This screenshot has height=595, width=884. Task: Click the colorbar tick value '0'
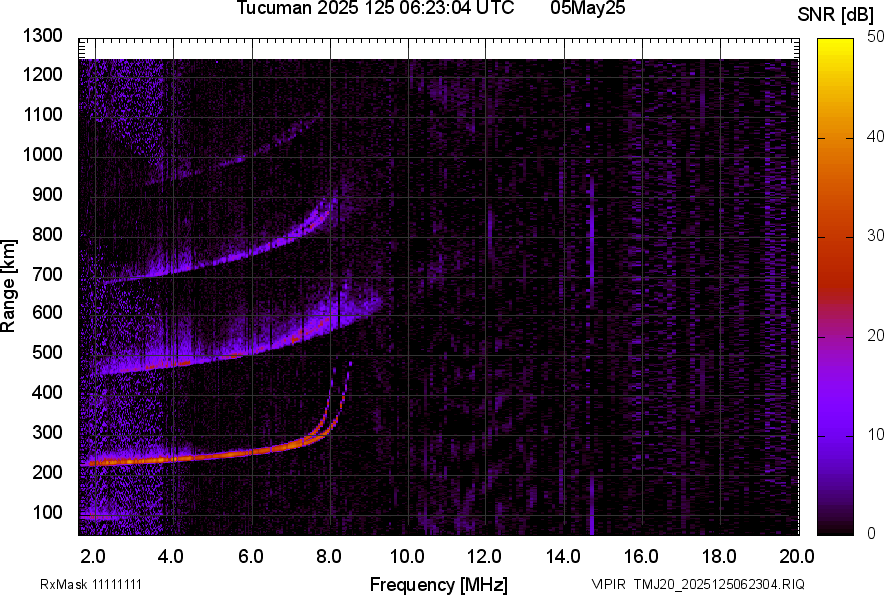pyautogui.click(x=872, y=532)
